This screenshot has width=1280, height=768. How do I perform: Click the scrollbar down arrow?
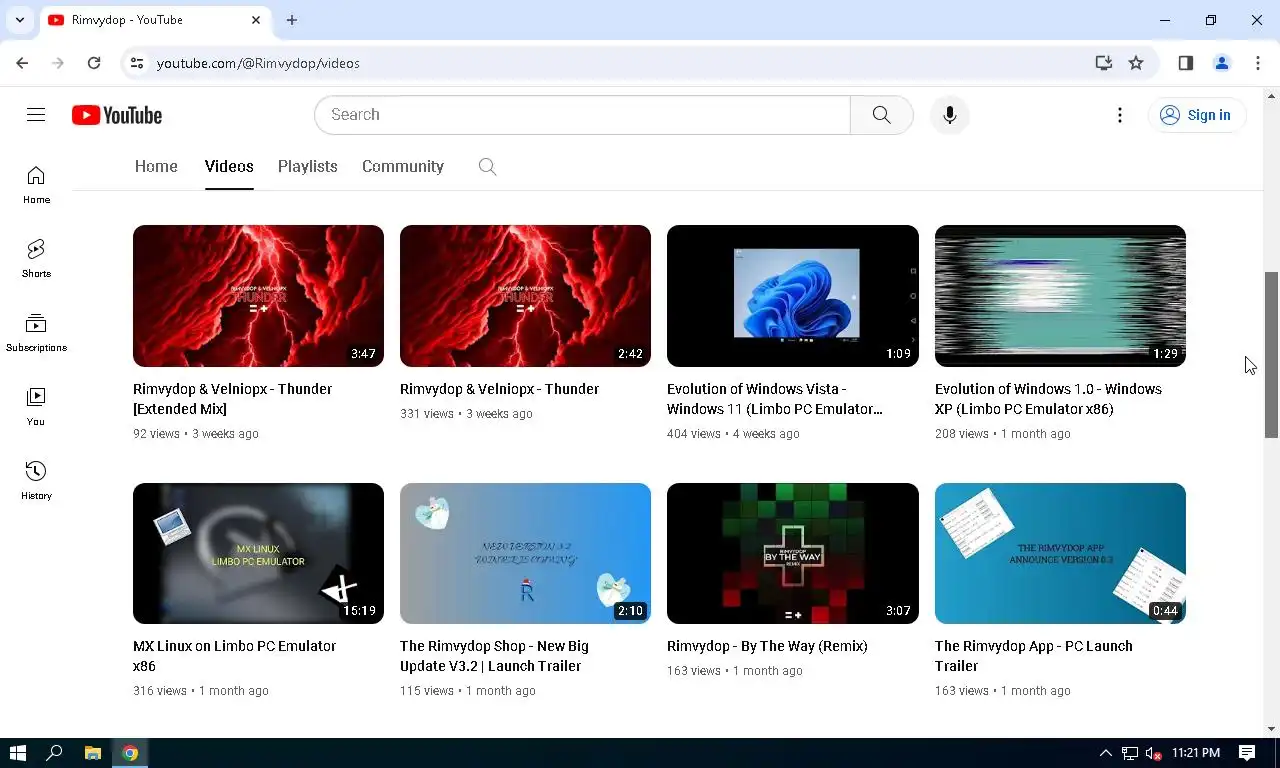pyautogui.click(x=1272, y=729)
